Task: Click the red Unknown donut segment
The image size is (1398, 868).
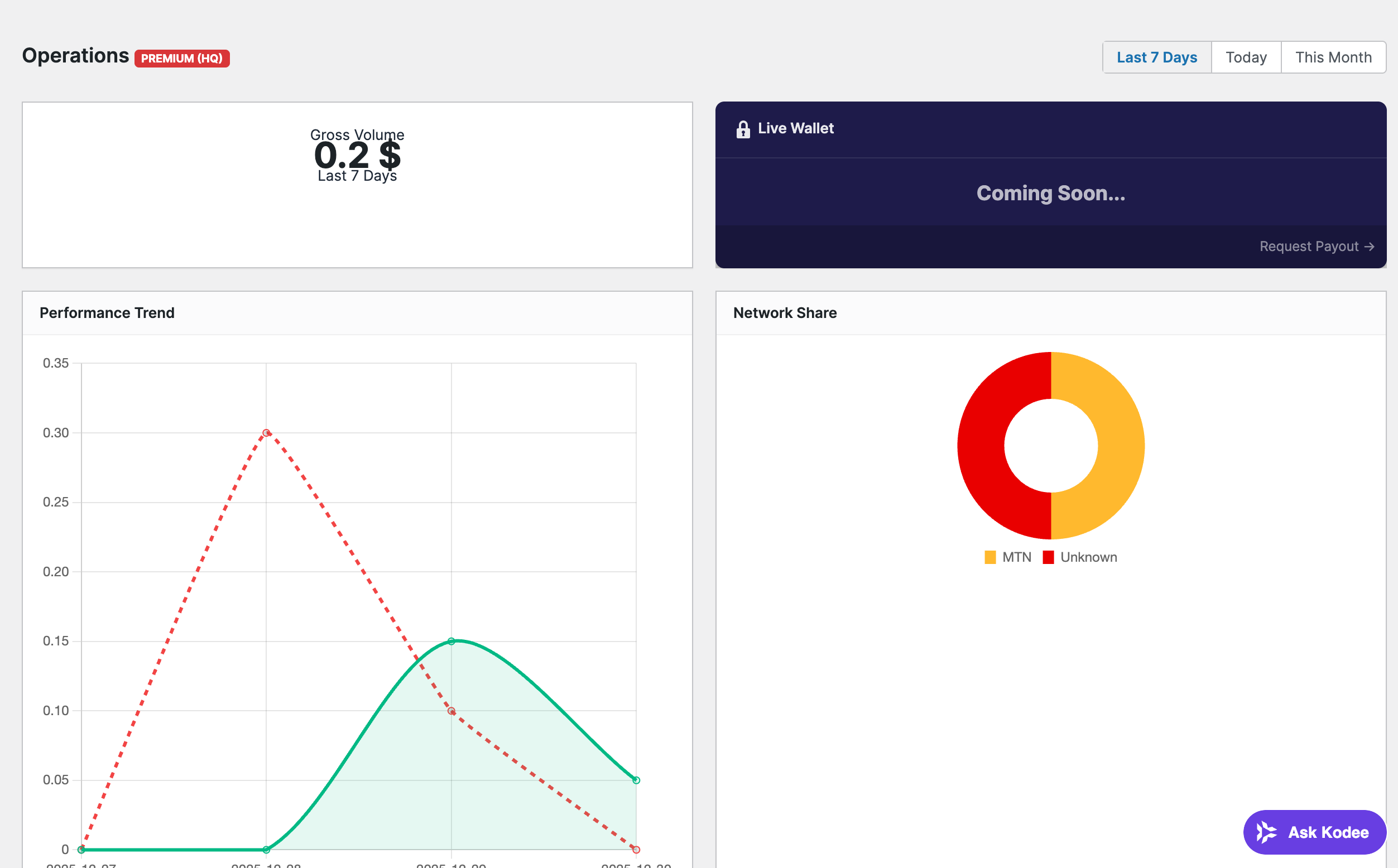Action: [x=982, y=446]
